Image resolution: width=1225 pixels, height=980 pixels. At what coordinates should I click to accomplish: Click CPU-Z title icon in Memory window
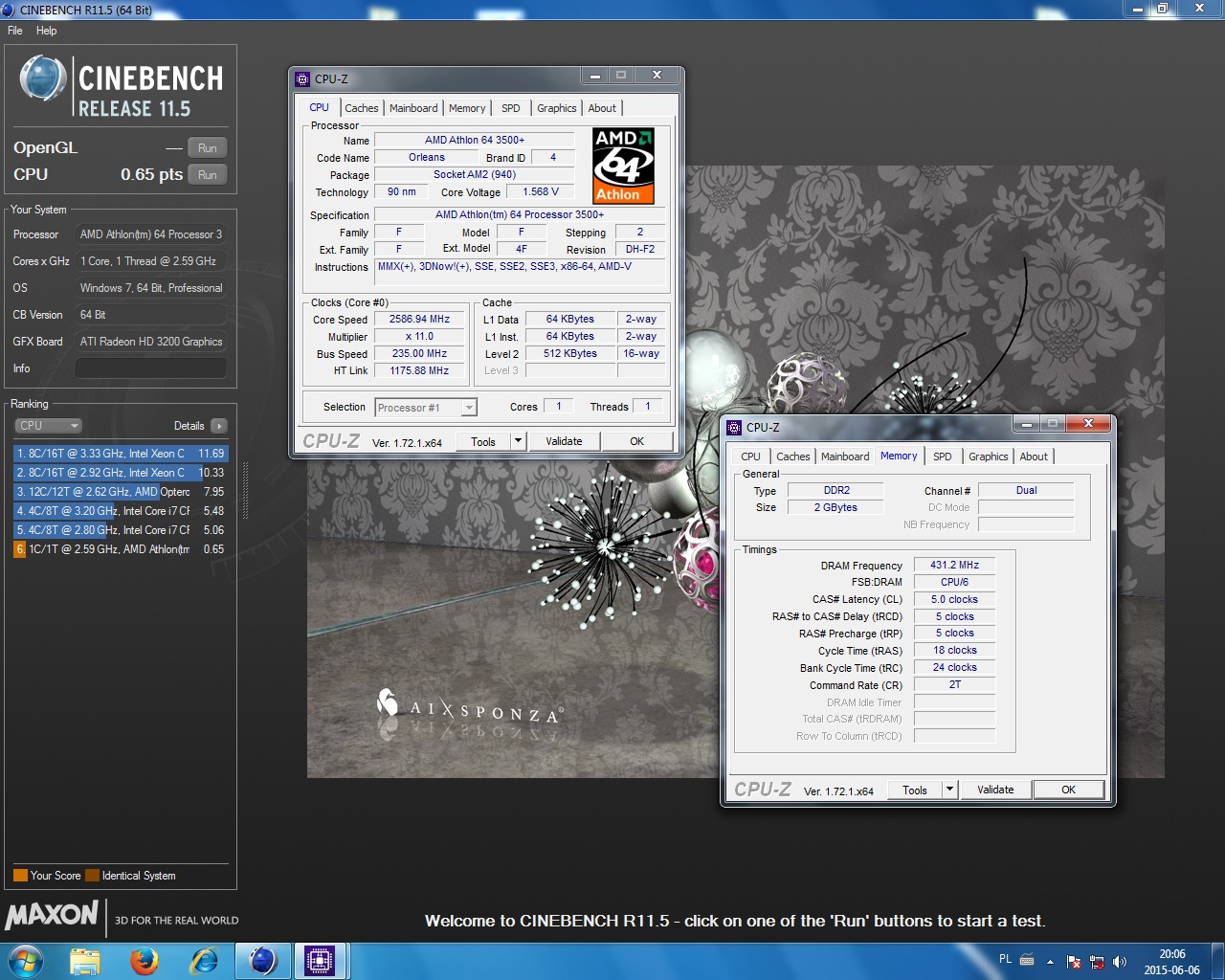[734, 428]
